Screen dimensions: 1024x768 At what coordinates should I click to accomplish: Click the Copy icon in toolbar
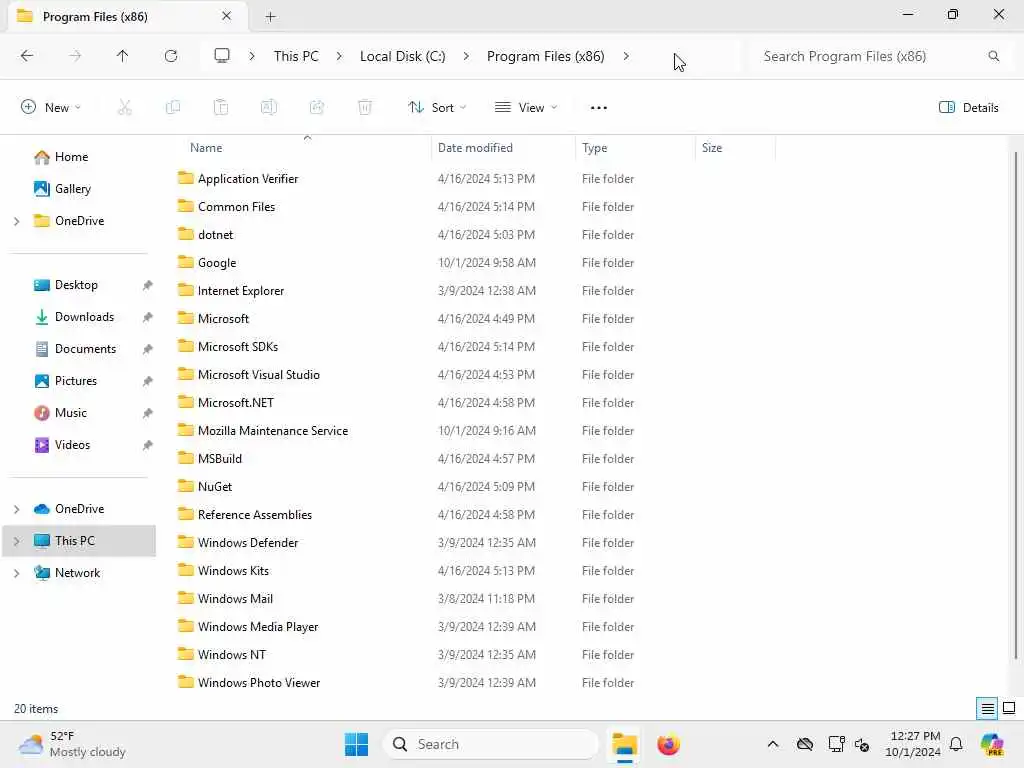click(172, 107)
